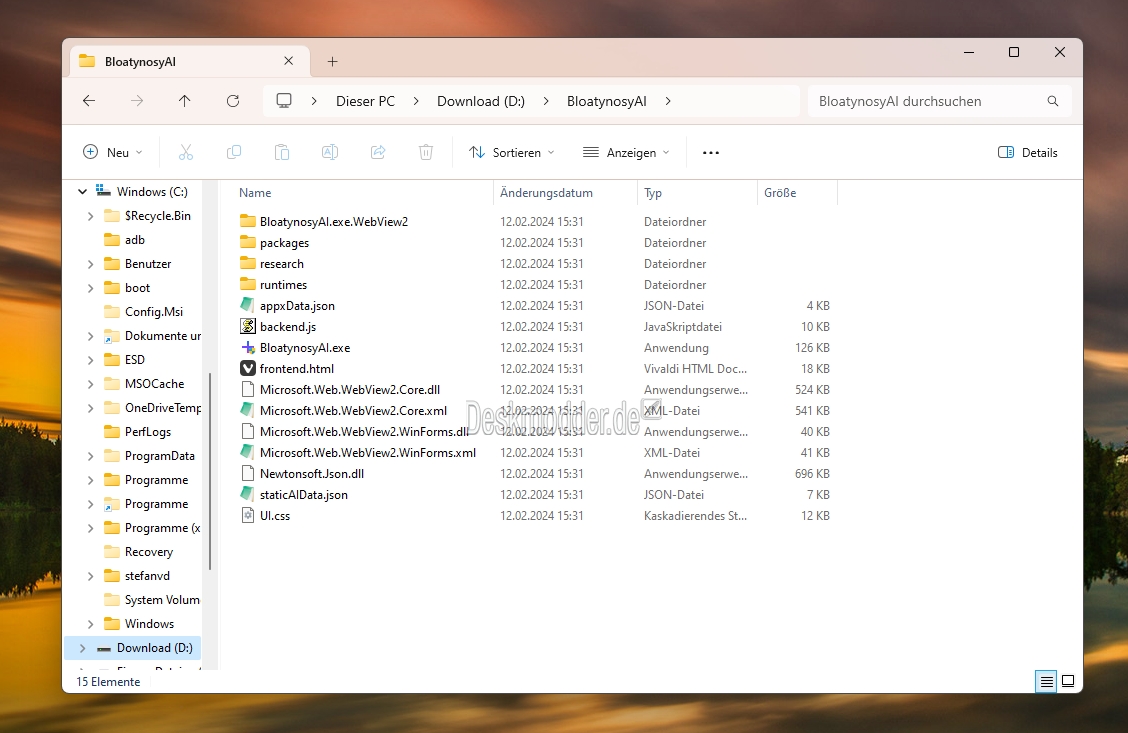
Task: Click the Share icon in toolbar
Action: [x=378, y=152]
